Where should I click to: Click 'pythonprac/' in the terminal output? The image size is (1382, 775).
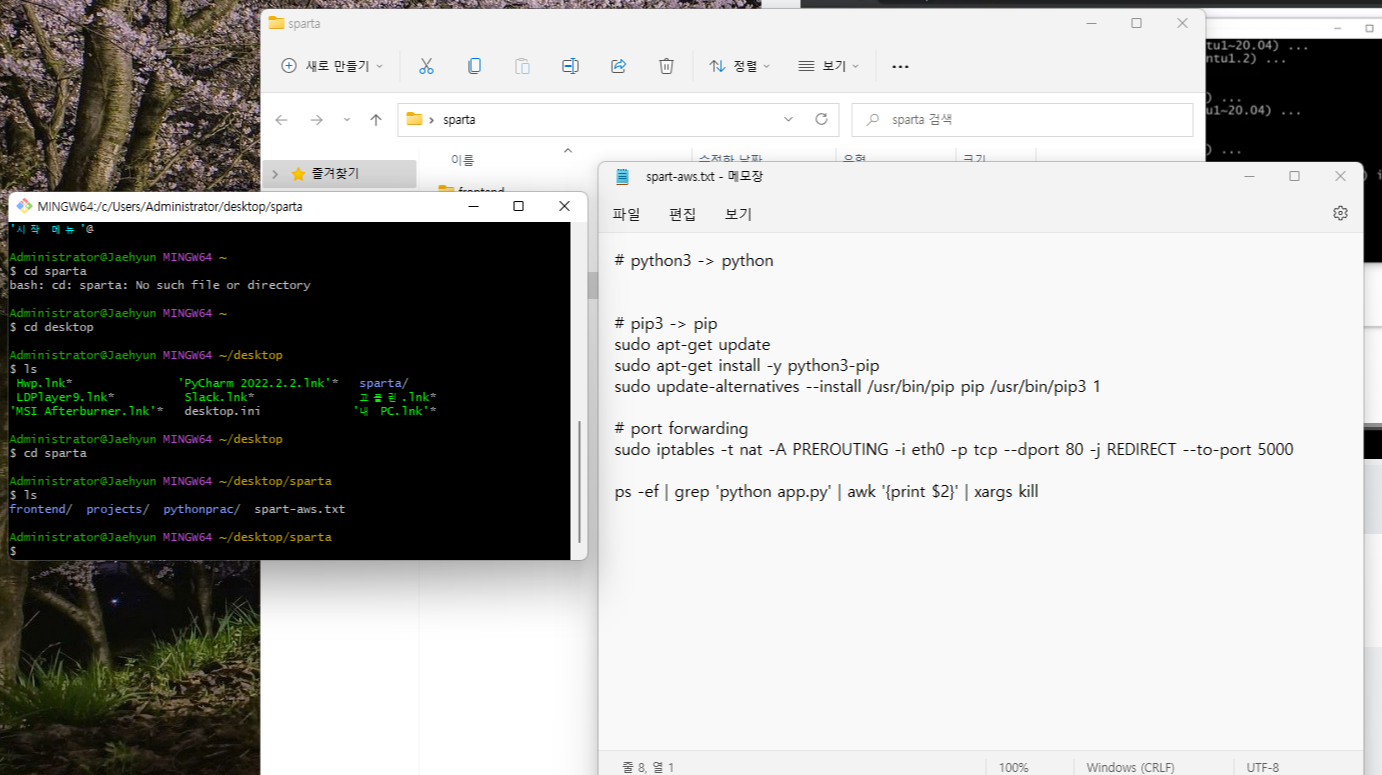click(x=201, y=509)
